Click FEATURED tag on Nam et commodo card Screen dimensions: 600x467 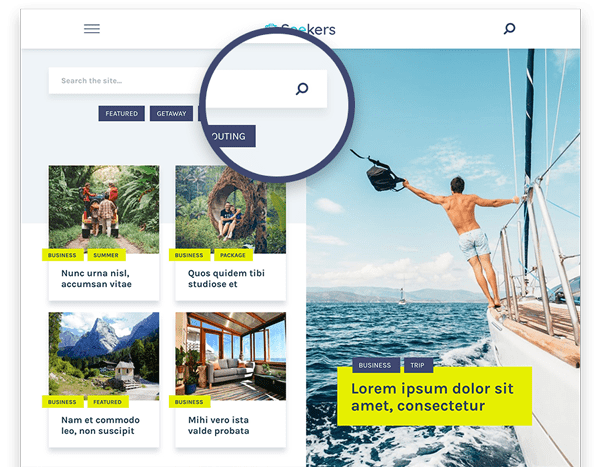click(108, 402)
